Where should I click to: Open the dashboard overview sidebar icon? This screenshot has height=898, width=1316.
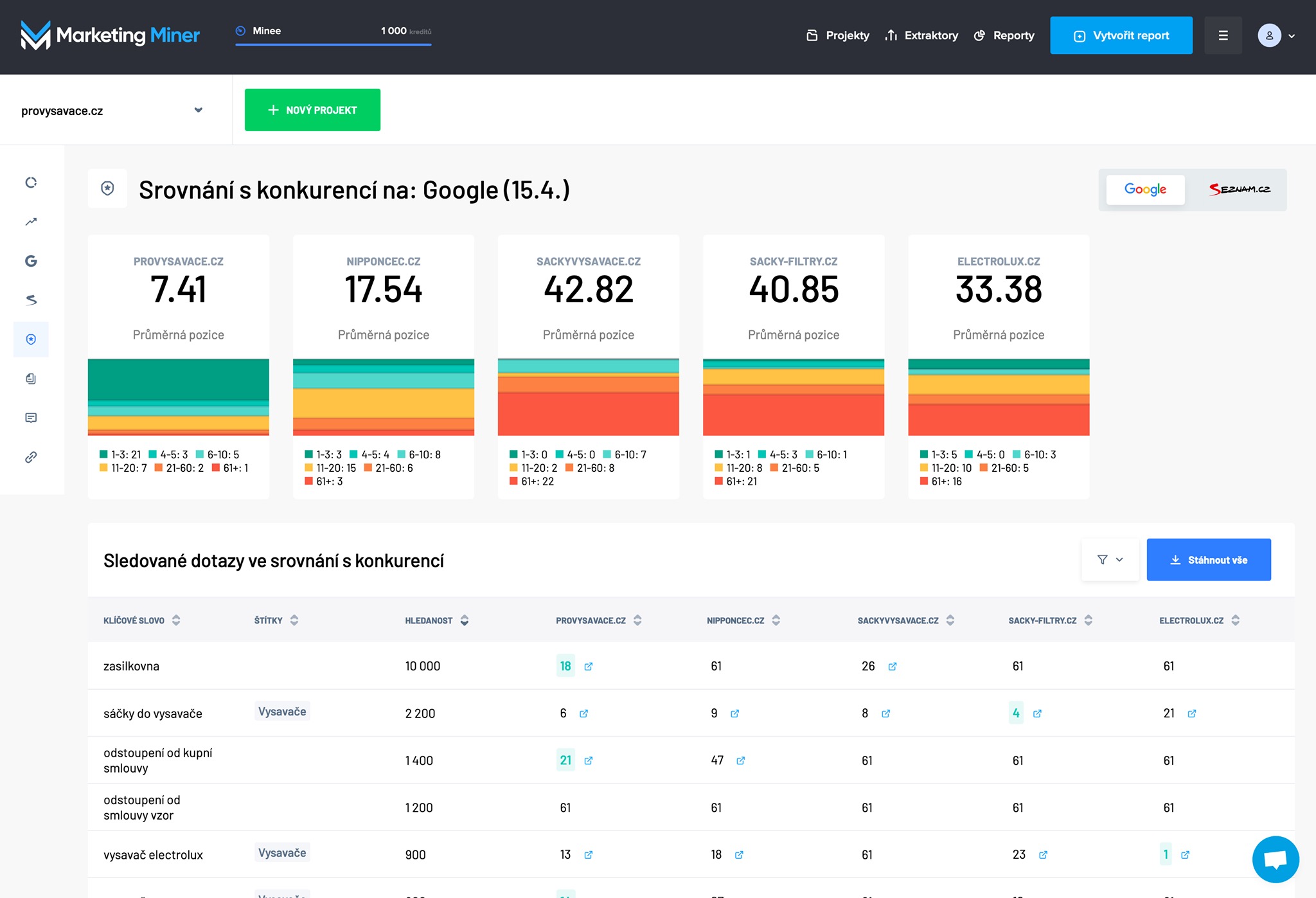pyautogui.click(x=31, y=183)
